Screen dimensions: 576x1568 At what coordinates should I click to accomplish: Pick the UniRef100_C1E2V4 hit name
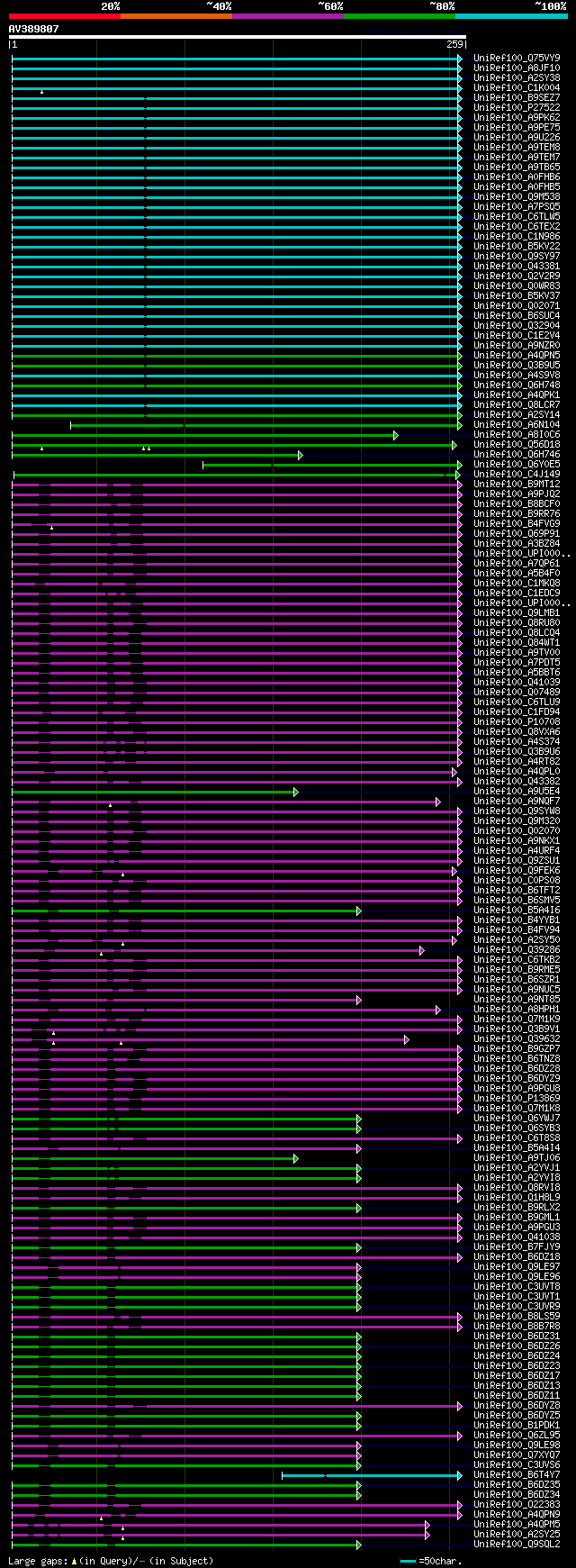point(517,335)
